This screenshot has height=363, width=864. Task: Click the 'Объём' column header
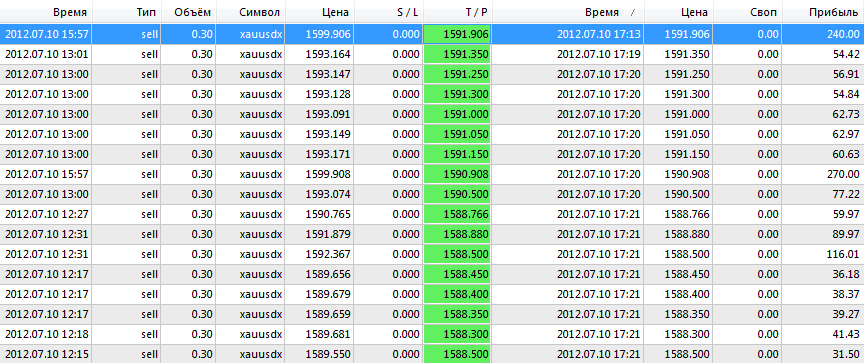click(x=189, y=12)
